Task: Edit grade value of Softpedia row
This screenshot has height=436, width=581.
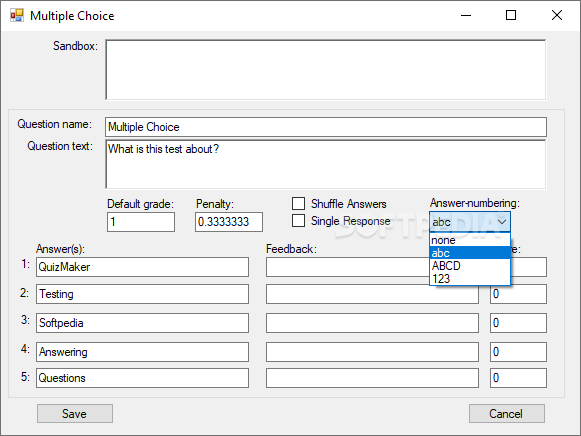Action: point(518,323)
